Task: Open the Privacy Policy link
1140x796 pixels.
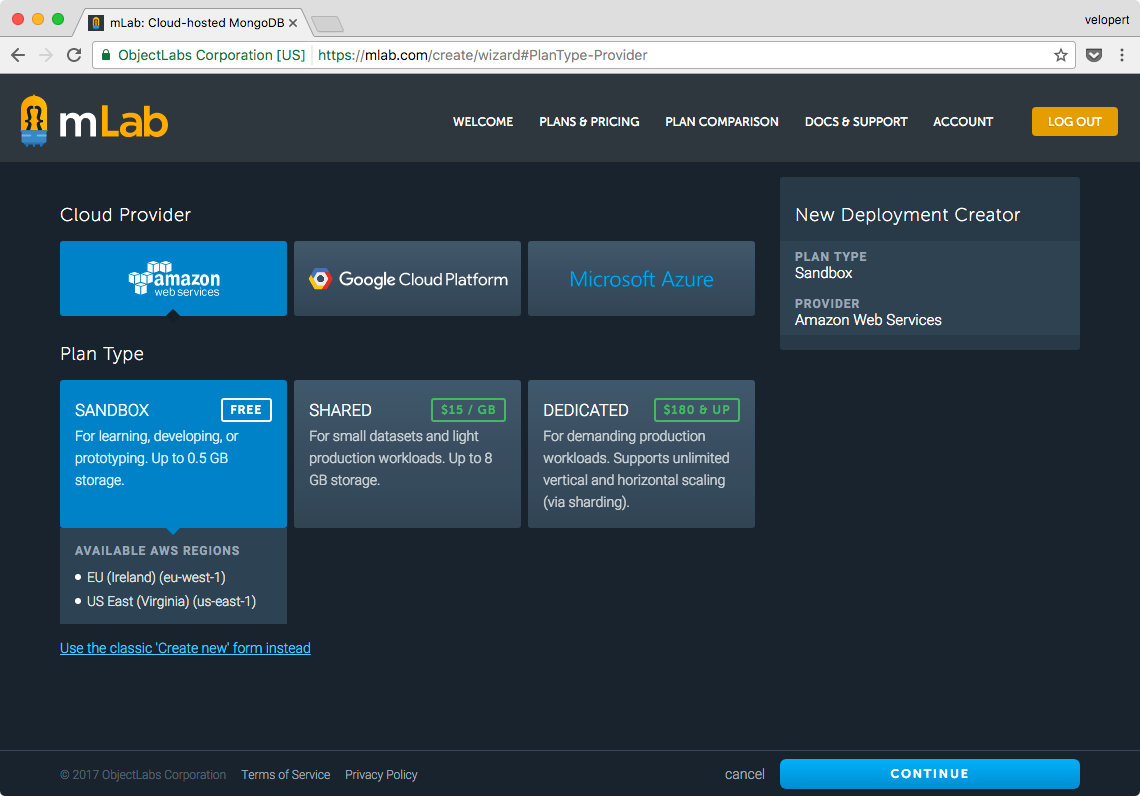Action: 381,774
